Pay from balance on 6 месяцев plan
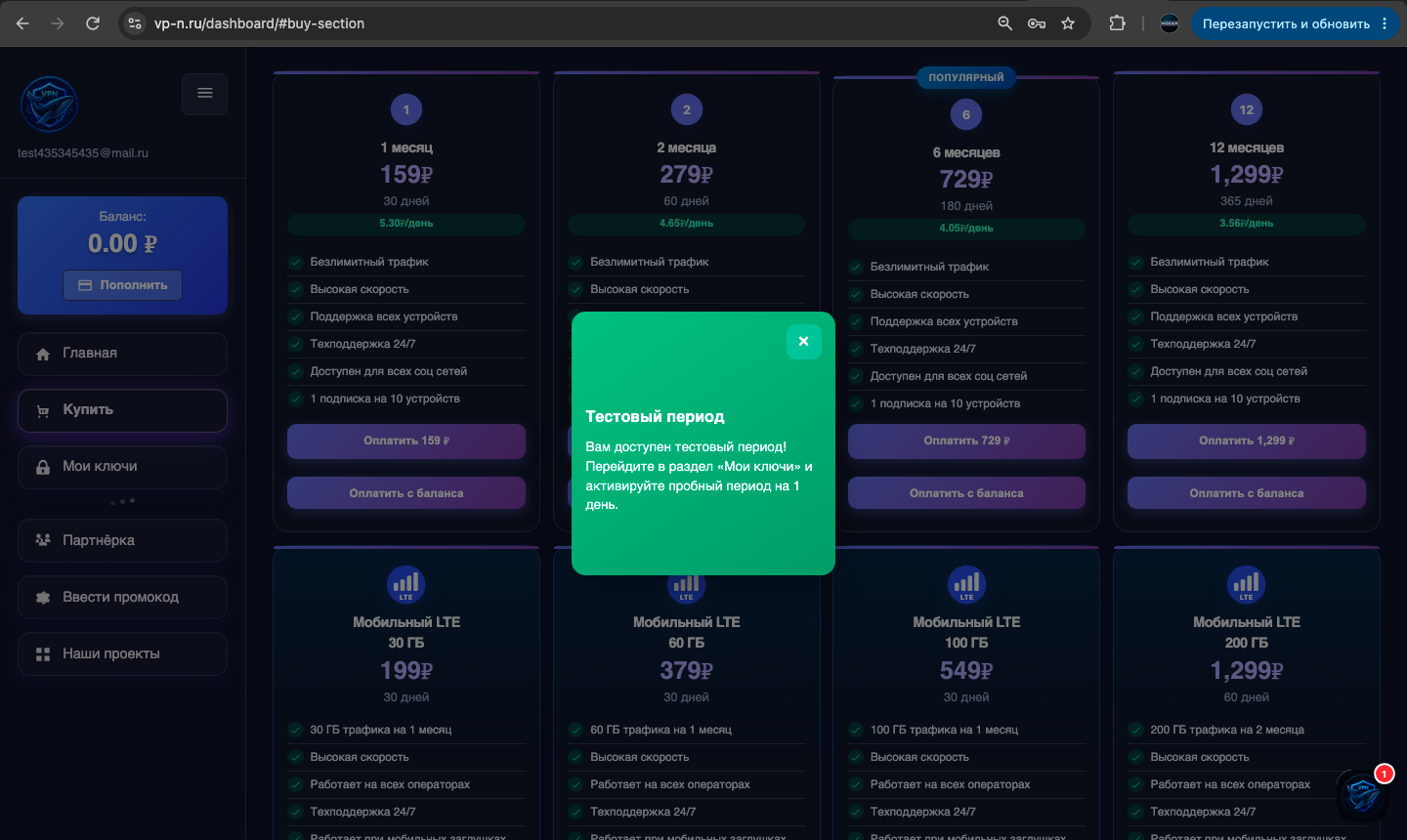The width and height of the screenshot is (1407, 840). [x=966, y=493]
